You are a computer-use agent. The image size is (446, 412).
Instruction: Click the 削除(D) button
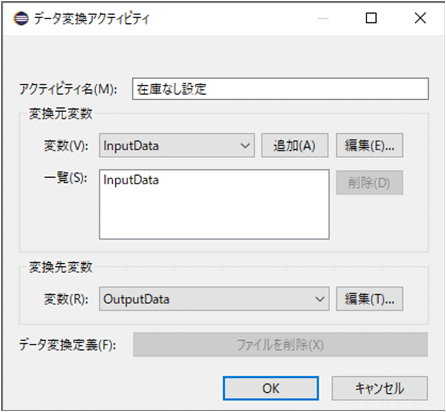pyautogui.click(x=369, y=183)
